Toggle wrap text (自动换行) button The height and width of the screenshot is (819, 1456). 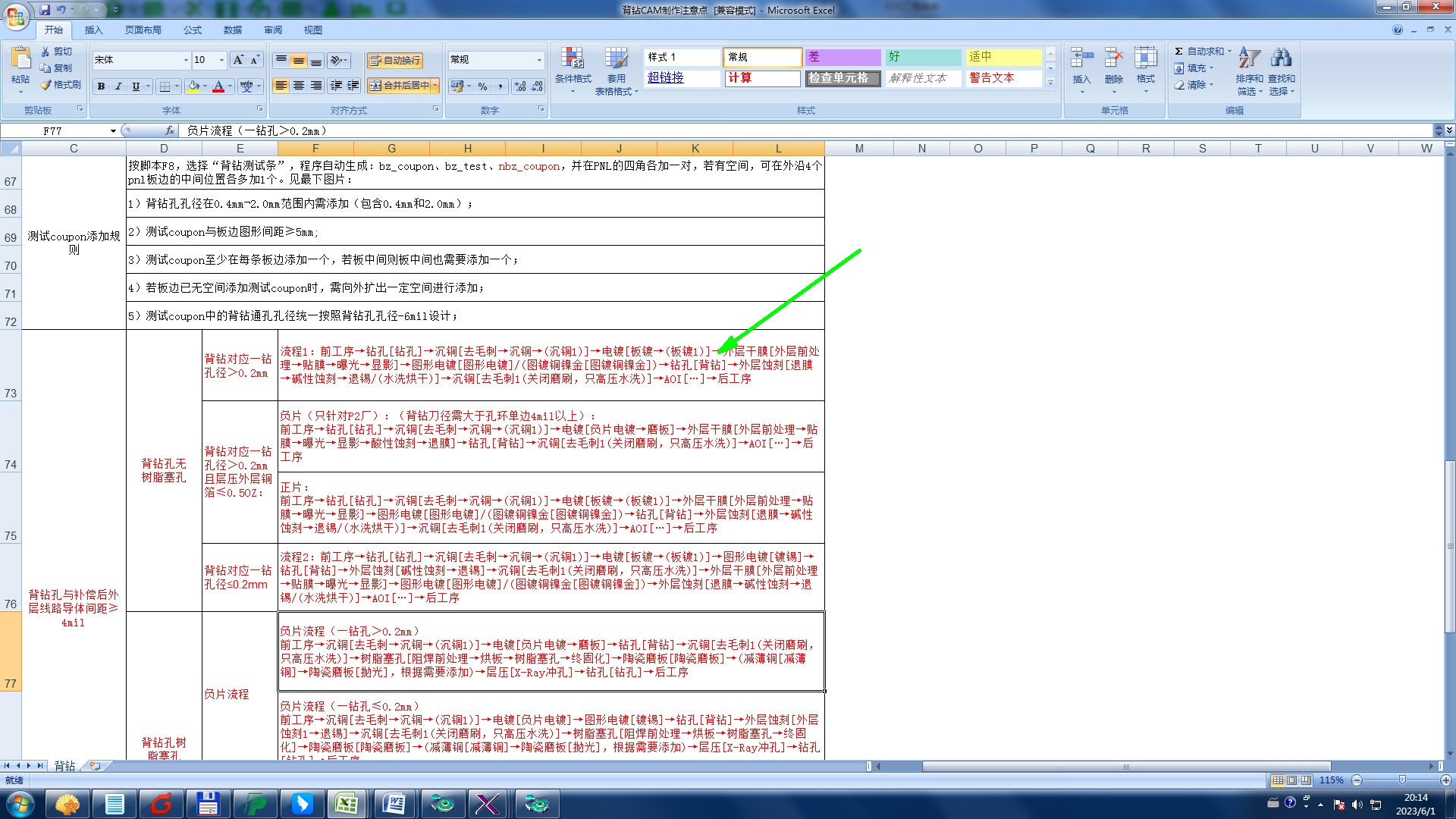coord(394,61)
